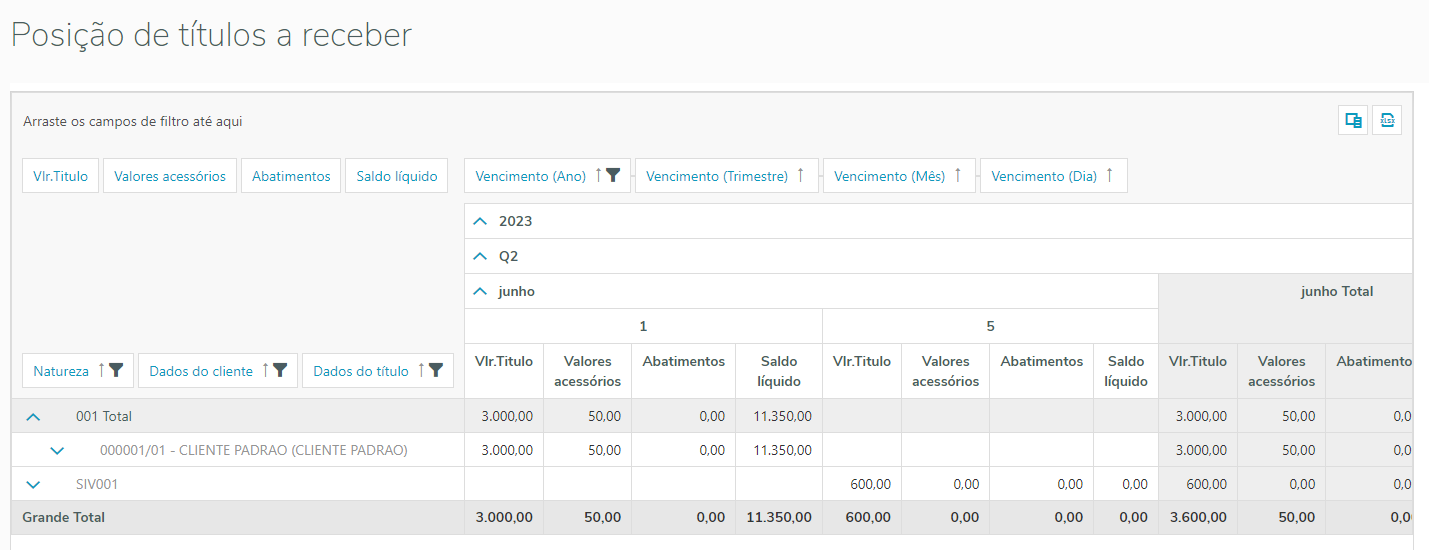
Task: Open the Vencimento (Ano) filter funnel
Action: click(613, 176)
